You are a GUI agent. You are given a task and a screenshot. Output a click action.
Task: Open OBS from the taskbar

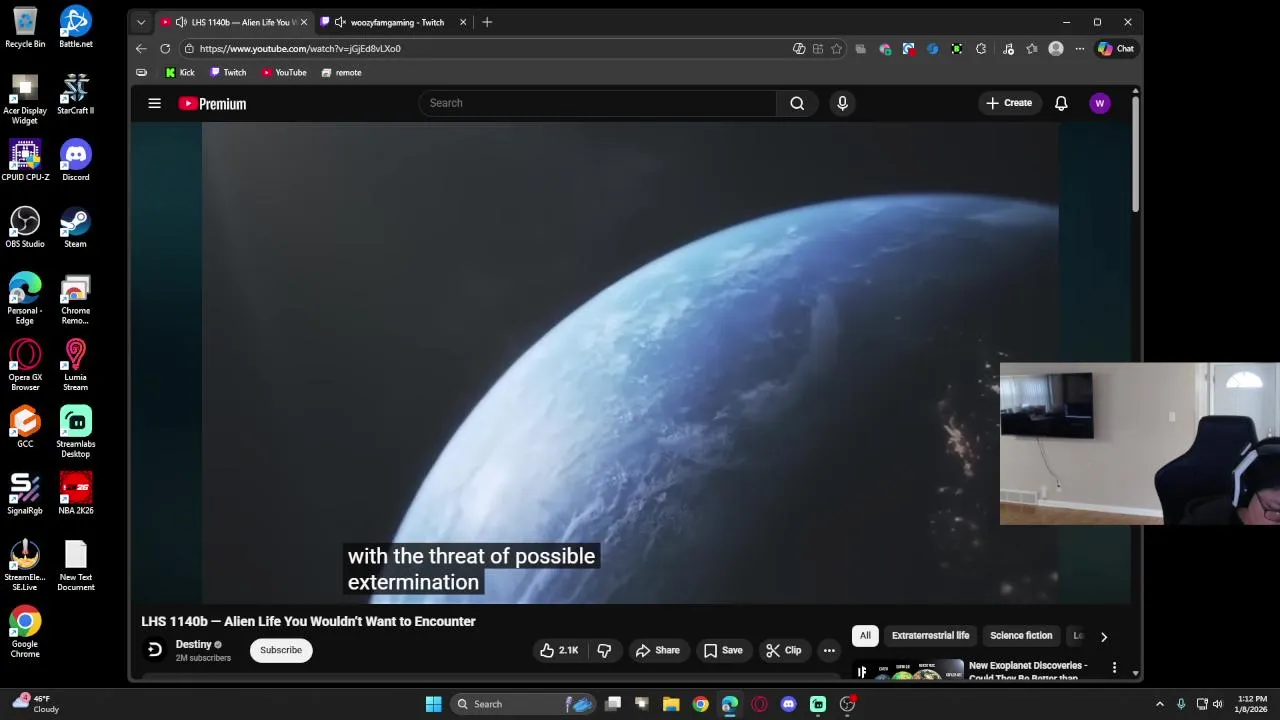pos(847,704)
